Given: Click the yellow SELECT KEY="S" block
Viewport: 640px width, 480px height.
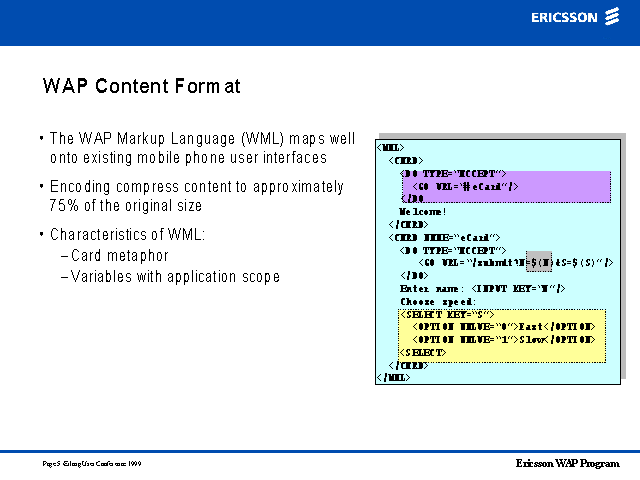Looking at the screenshot, I should click(502, 336).
